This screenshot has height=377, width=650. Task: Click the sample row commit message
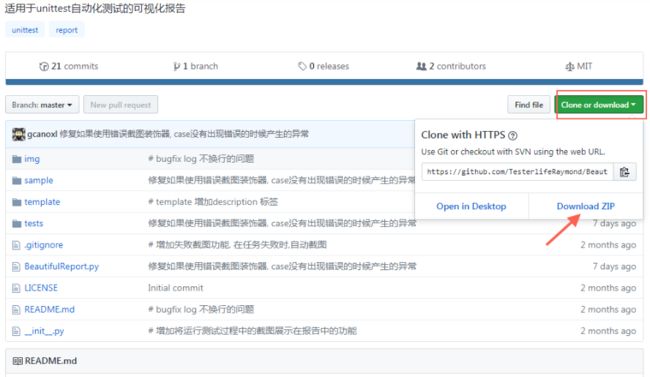[282, 180]
